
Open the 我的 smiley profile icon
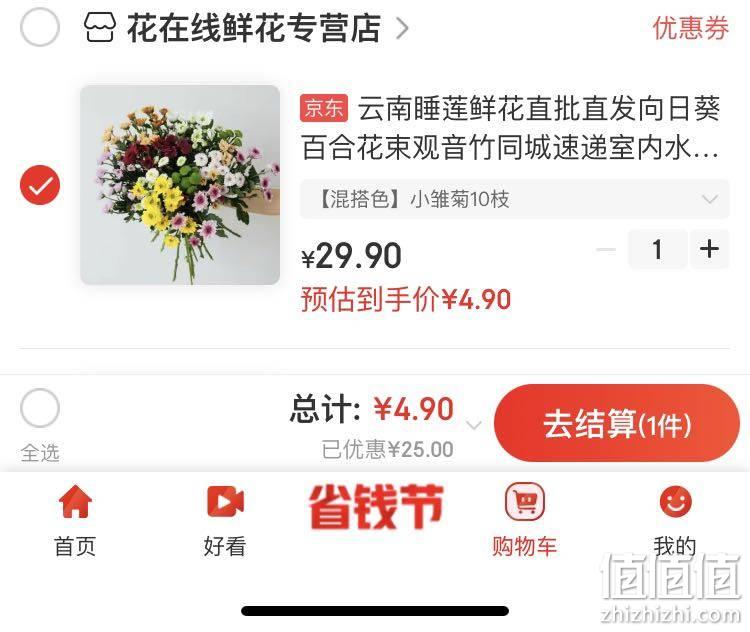675,501
